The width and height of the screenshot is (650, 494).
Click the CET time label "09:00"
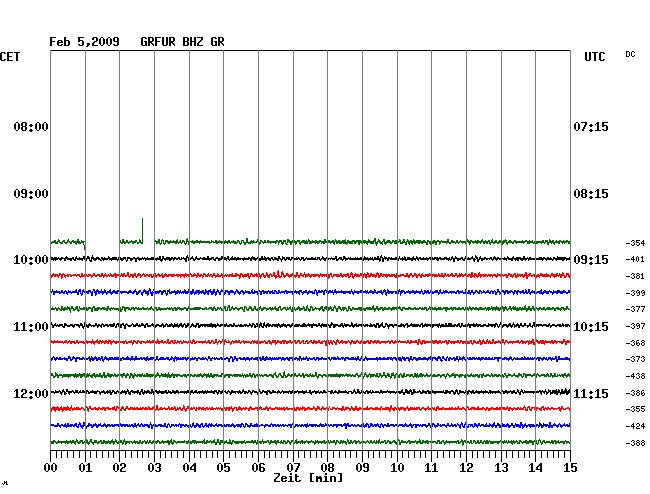(31, 194)
